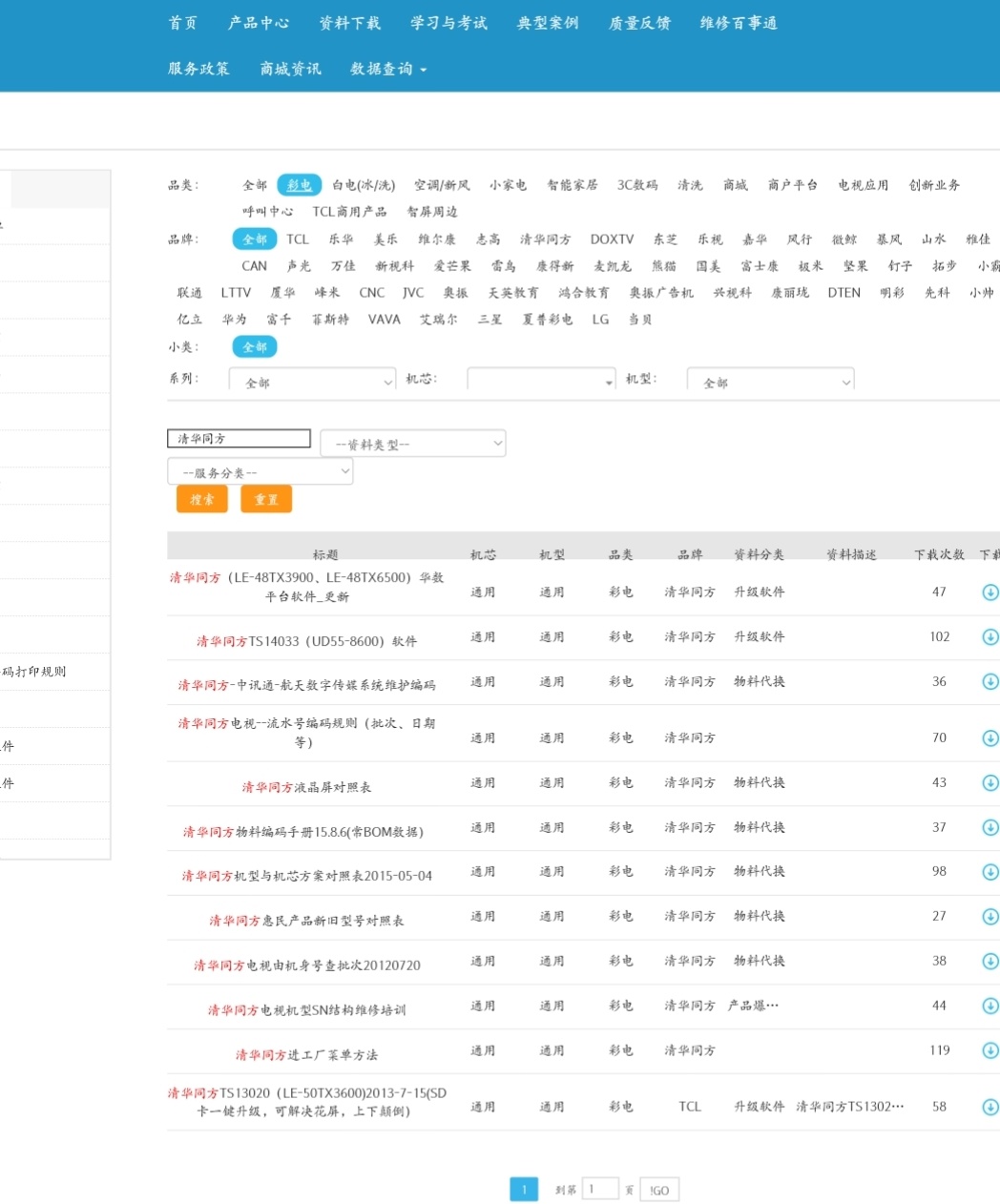Download 清华同方TS13020 LE-50TX3600 file
The image size is (1000, 1204).
point(990,1108)
